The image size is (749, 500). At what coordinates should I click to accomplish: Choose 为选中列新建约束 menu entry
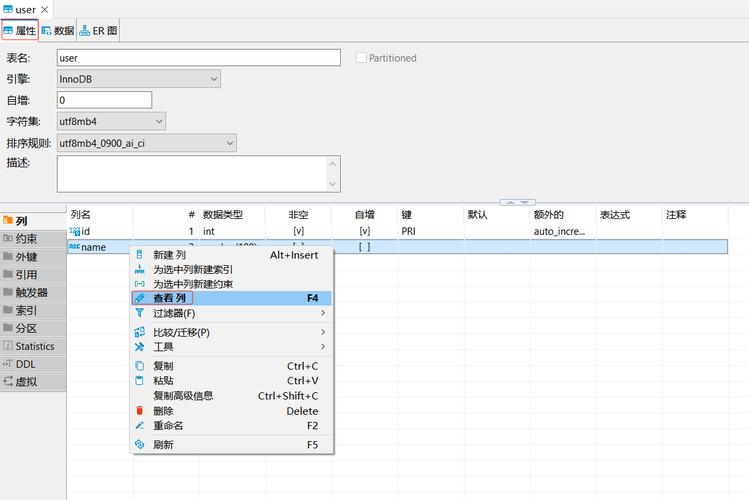231,284
